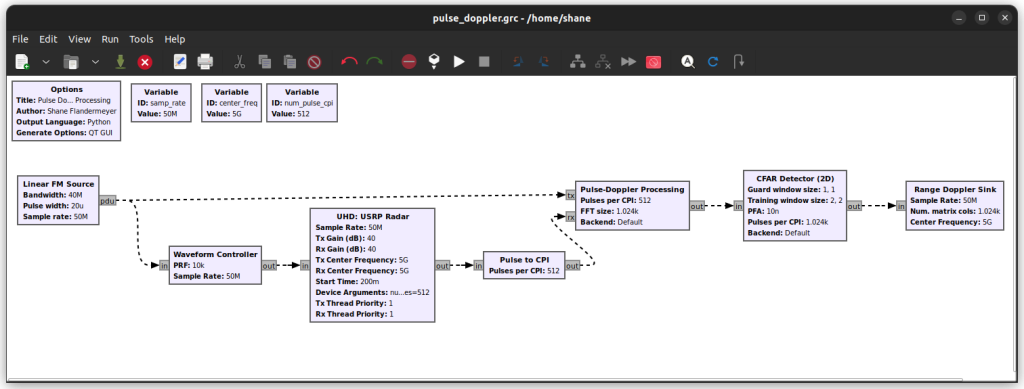
Task: Execute the flowgraph with the play button
Action: point(459,61)
